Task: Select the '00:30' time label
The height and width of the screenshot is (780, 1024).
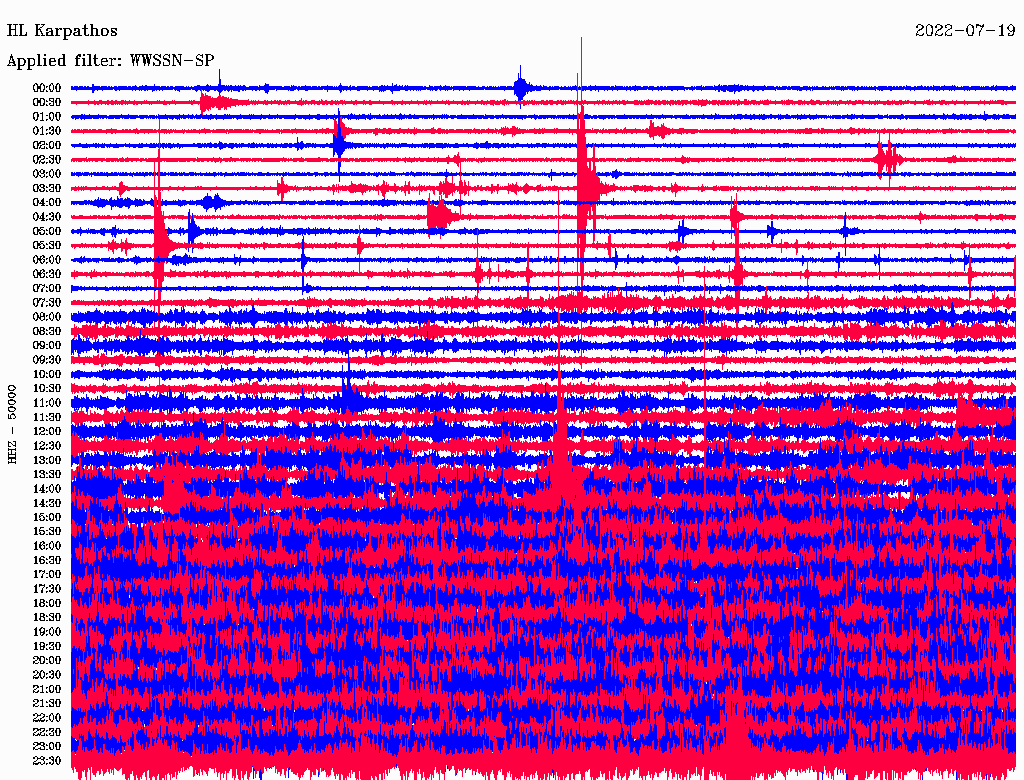Action: coord(47,103)
